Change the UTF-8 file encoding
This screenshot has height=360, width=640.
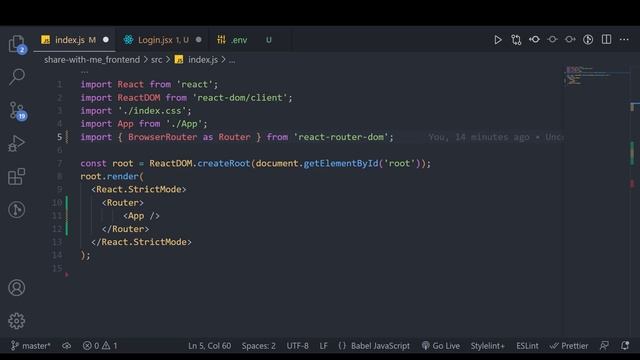tap(298, 346)
